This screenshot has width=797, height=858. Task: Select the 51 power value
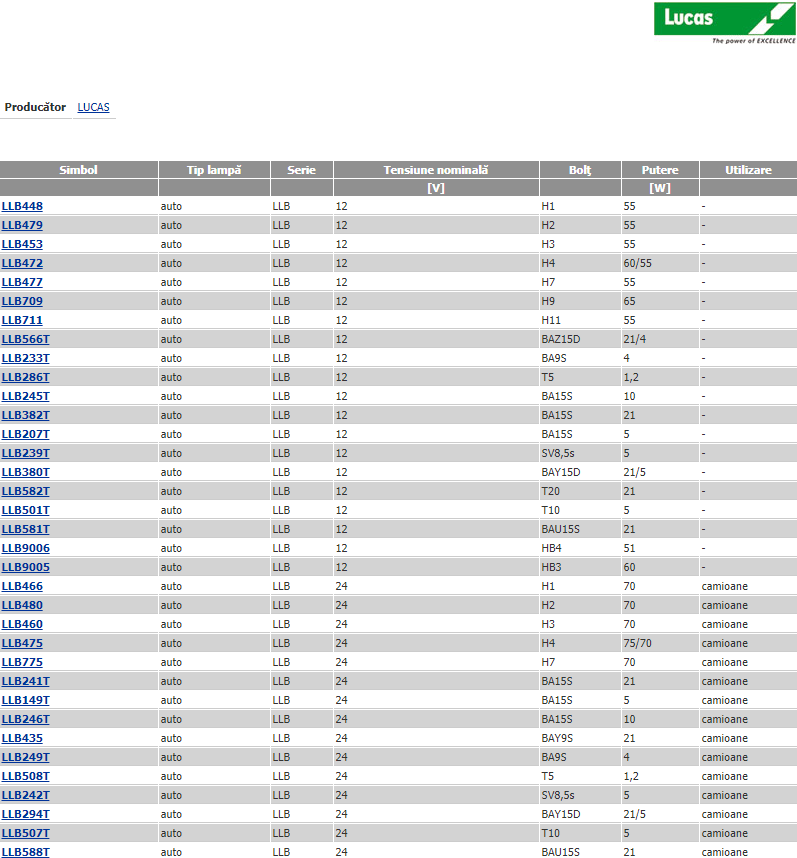click(x=629, y=548)
